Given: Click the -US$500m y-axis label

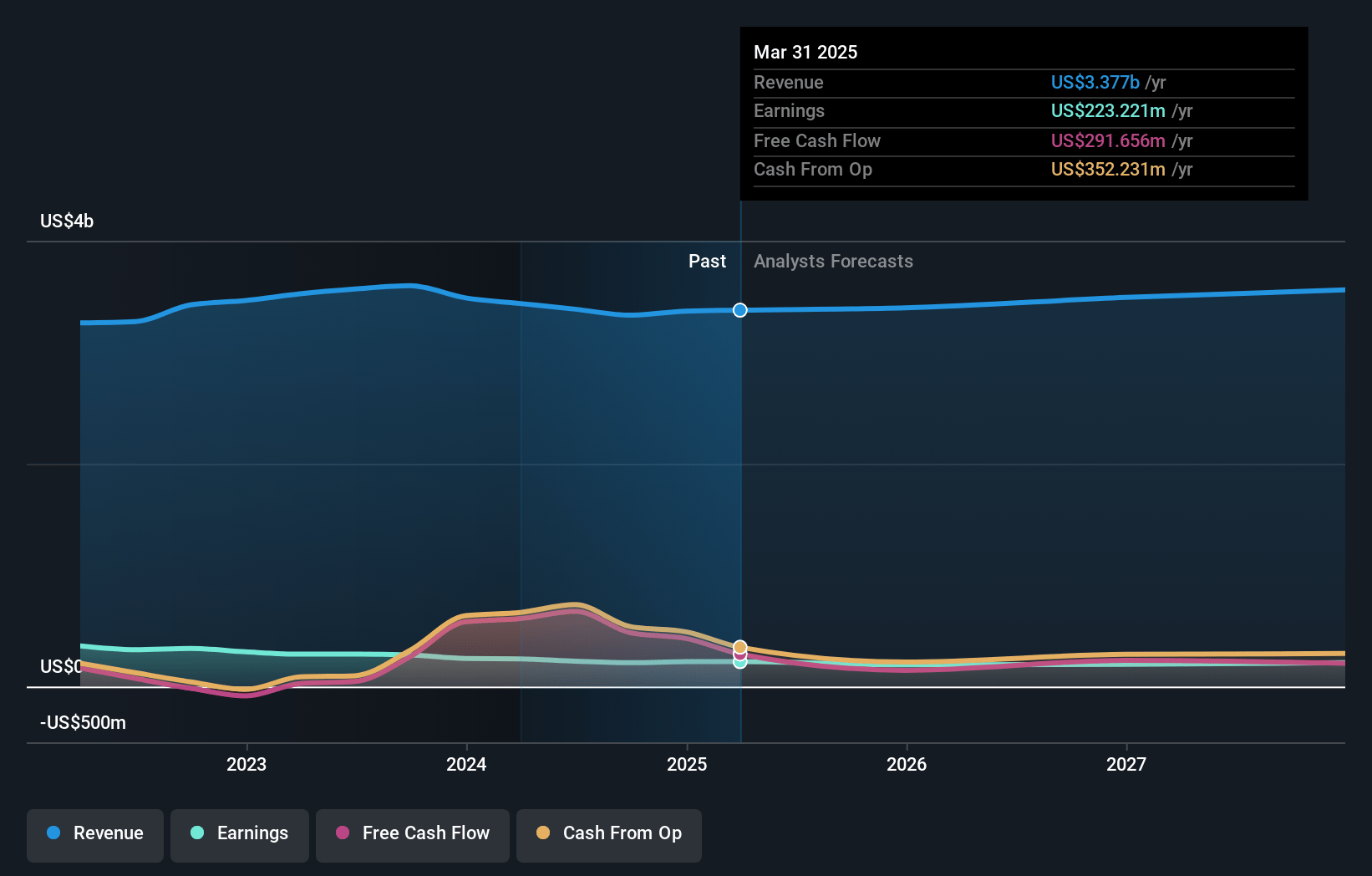Looking at the screenshot, I should pos(83,722).
